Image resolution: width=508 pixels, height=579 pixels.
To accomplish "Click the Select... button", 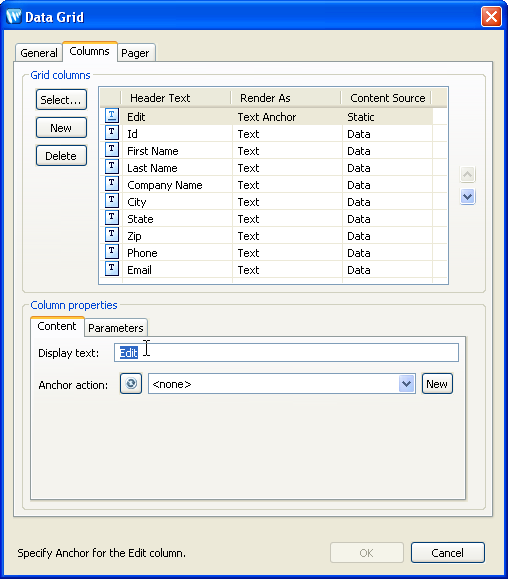I will click(x=61, y=100).
